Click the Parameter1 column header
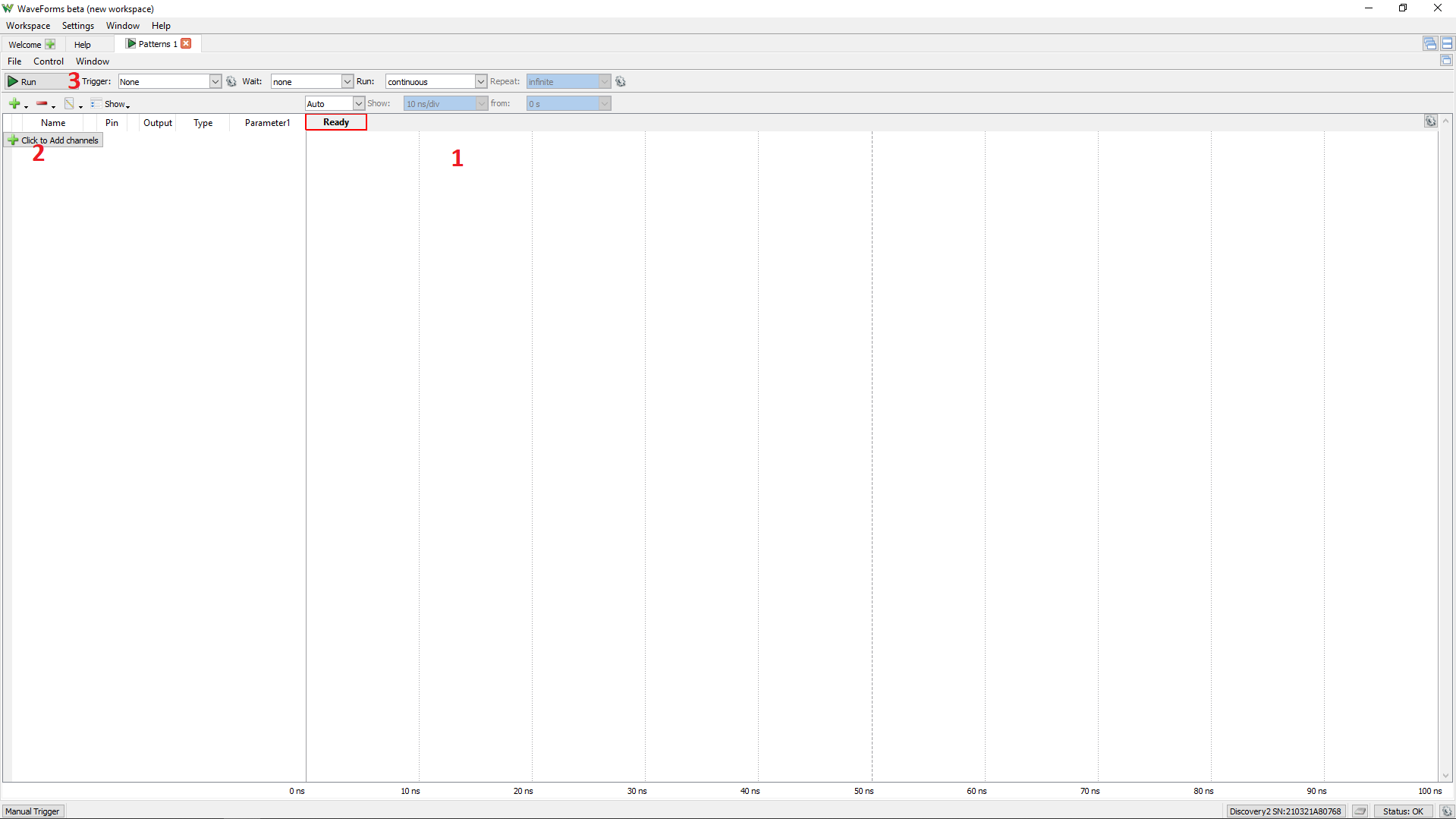Viewport: 1456px width, 819px height. (x=267, y=123)
